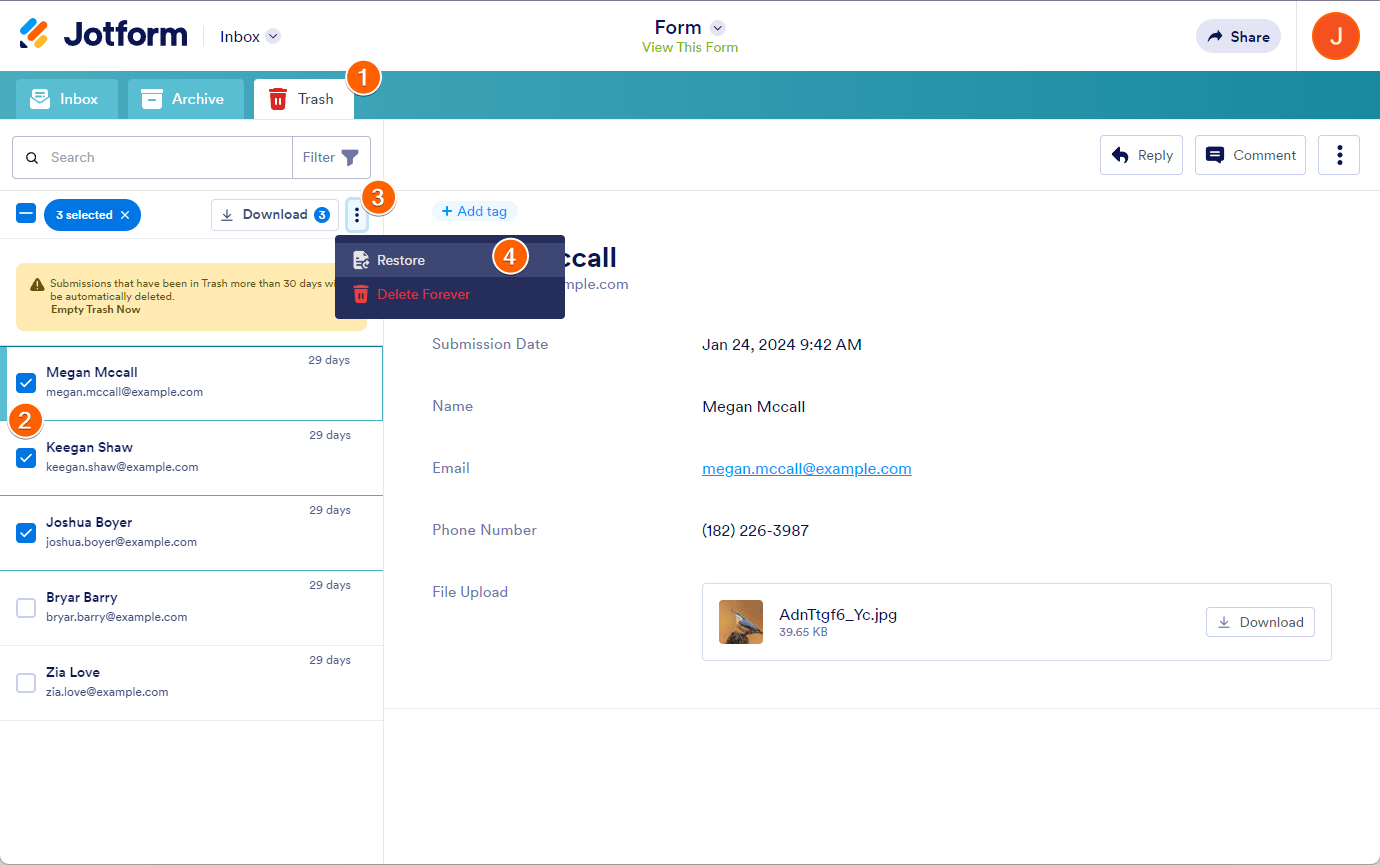
Task: Open the three-dot actions menu above submissions
Action: click(357, 214)
